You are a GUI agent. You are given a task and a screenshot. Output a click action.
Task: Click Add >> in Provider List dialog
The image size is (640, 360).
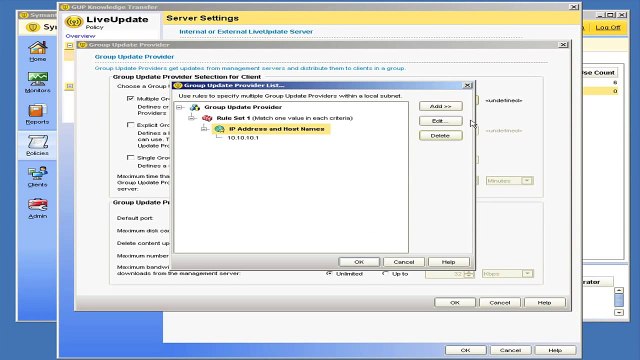tap(441, 106)
